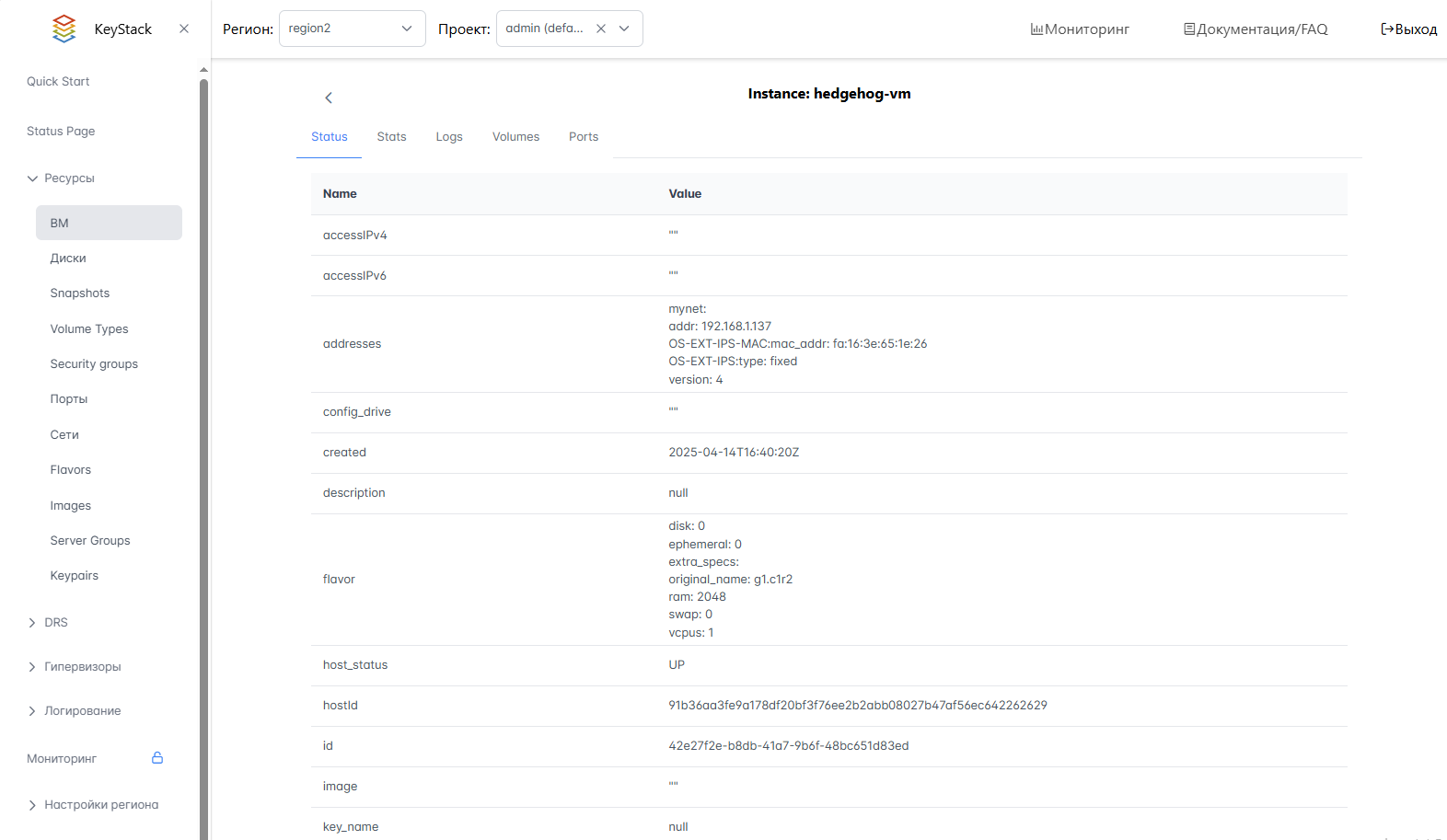Click the lock icon beside Мониторинг
The height and width of the screenshot is (840, 1447).
tap(157, 758)
